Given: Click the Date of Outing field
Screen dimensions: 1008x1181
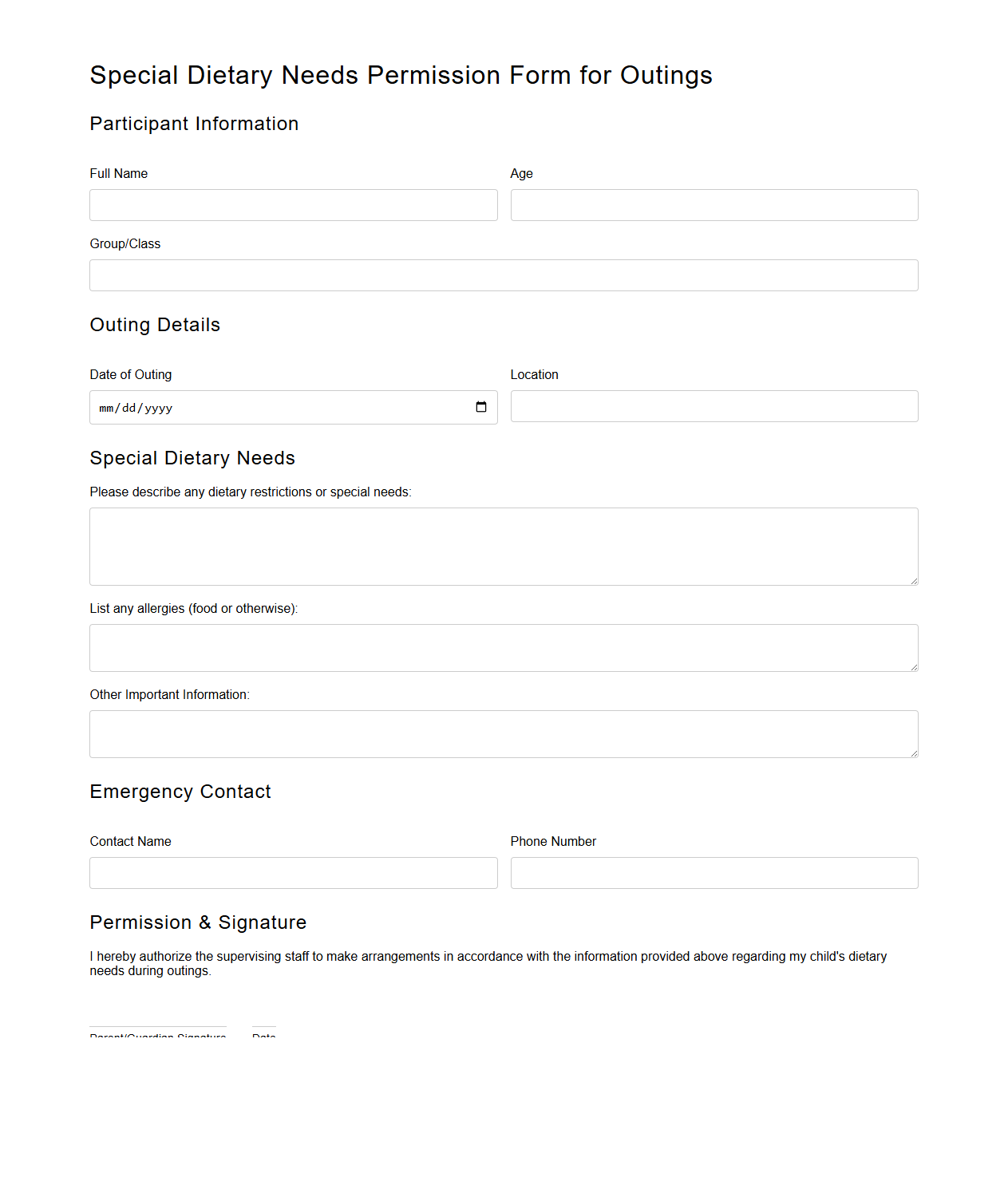Looking at the screenshot, I should coord(239,407).
